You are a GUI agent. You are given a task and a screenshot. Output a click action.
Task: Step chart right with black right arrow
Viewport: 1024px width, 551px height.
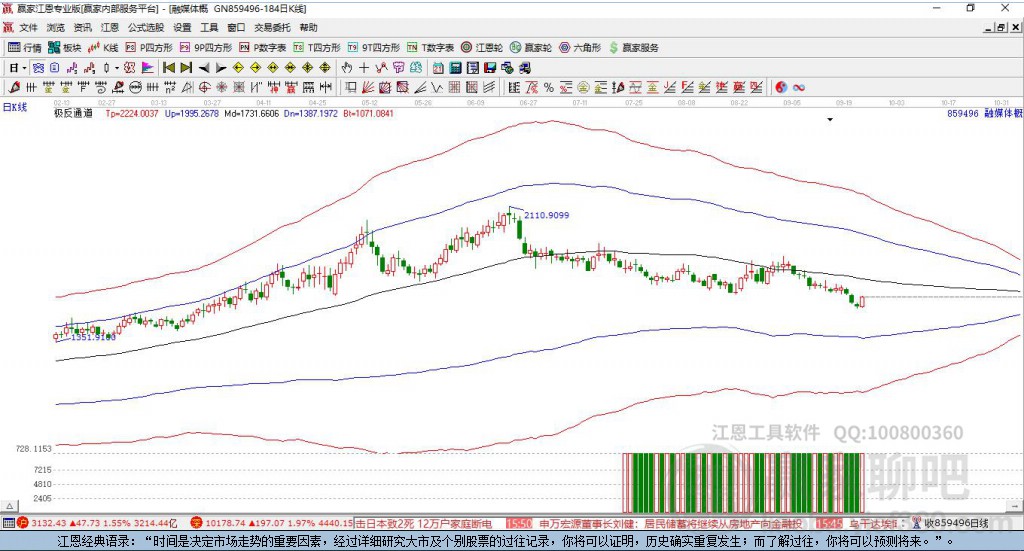[x=221, y=68]
